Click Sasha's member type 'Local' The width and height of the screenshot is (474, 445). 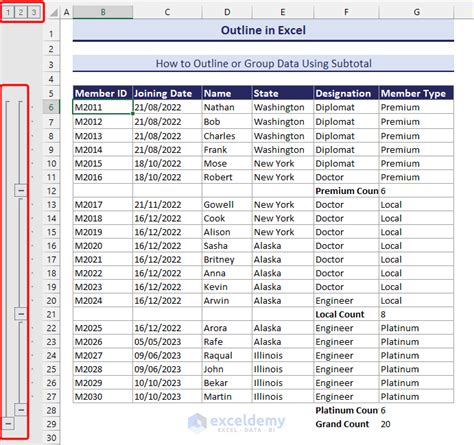pyautogui.click(x=416, y=246)
